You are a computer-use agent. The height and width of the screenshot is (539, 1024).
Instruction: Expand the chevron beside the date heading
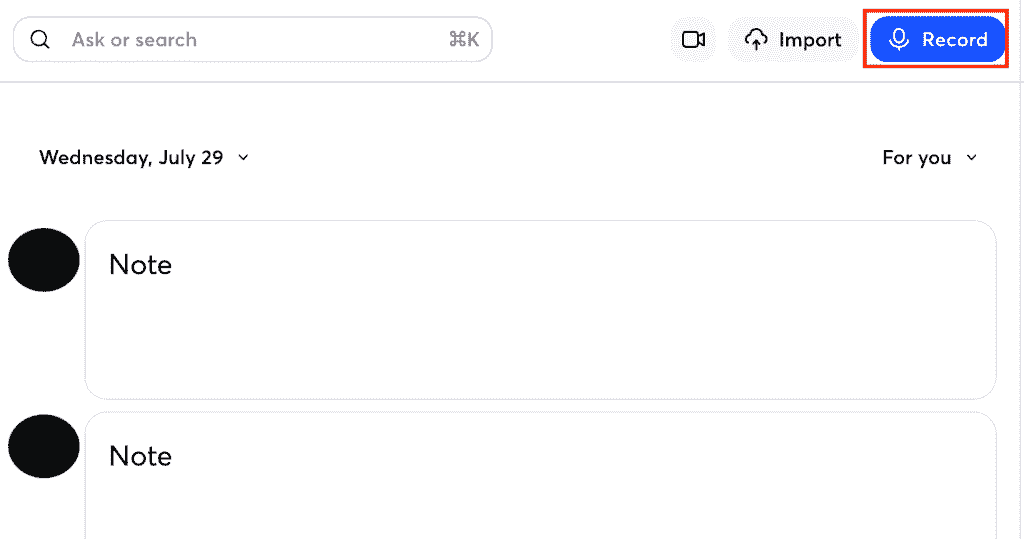(x=244, y=157)
